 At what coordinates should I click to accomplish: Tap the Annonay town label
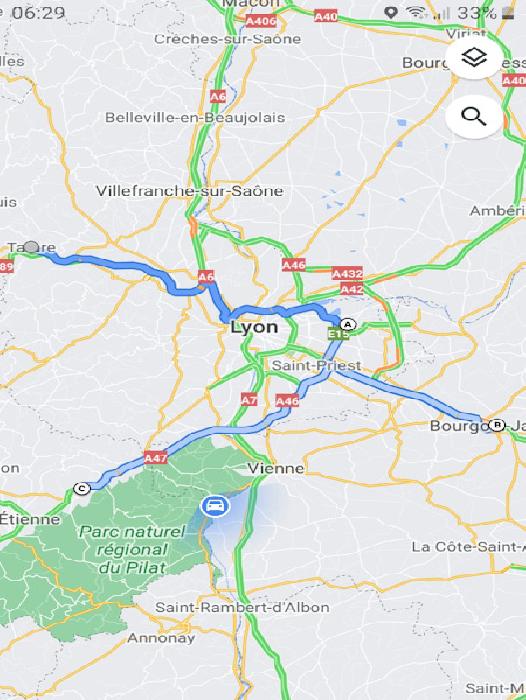point(161,638)
